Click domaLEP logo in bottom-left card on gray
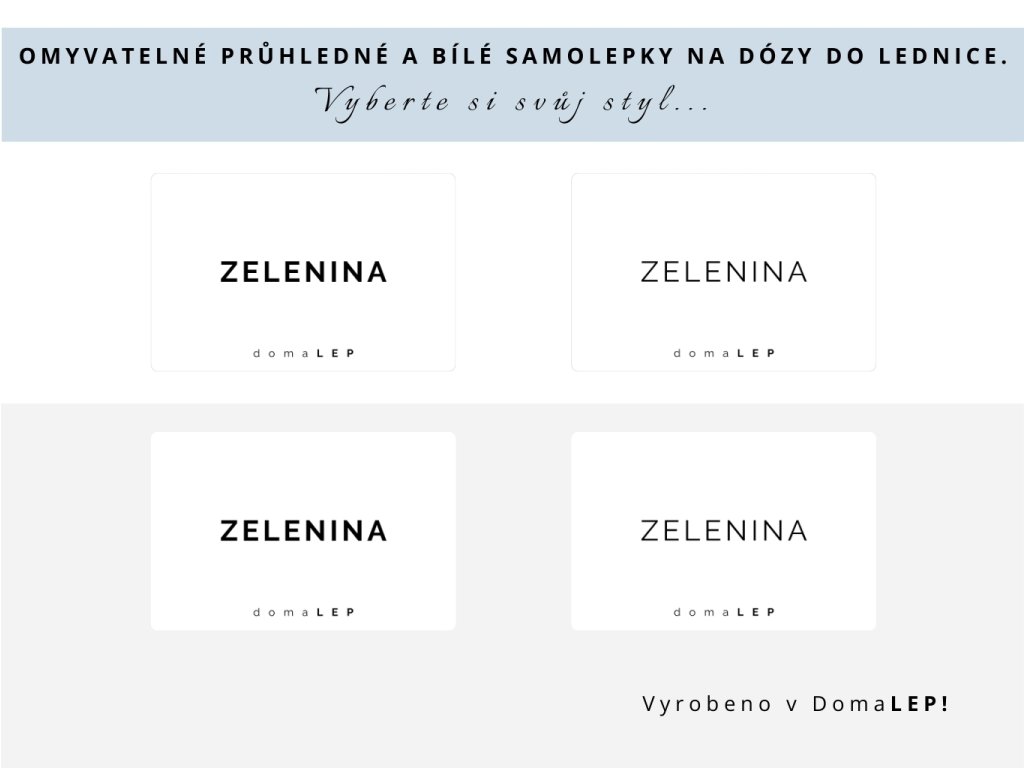This screenshot has width=1024, height=768. click(x=304, y=612)
